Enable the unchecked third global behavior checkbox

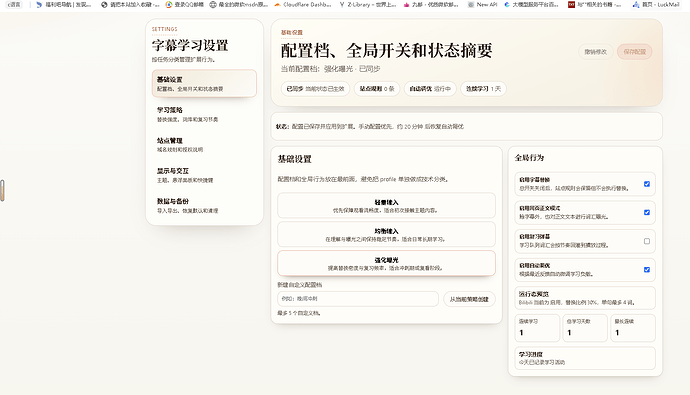point(646,241)
